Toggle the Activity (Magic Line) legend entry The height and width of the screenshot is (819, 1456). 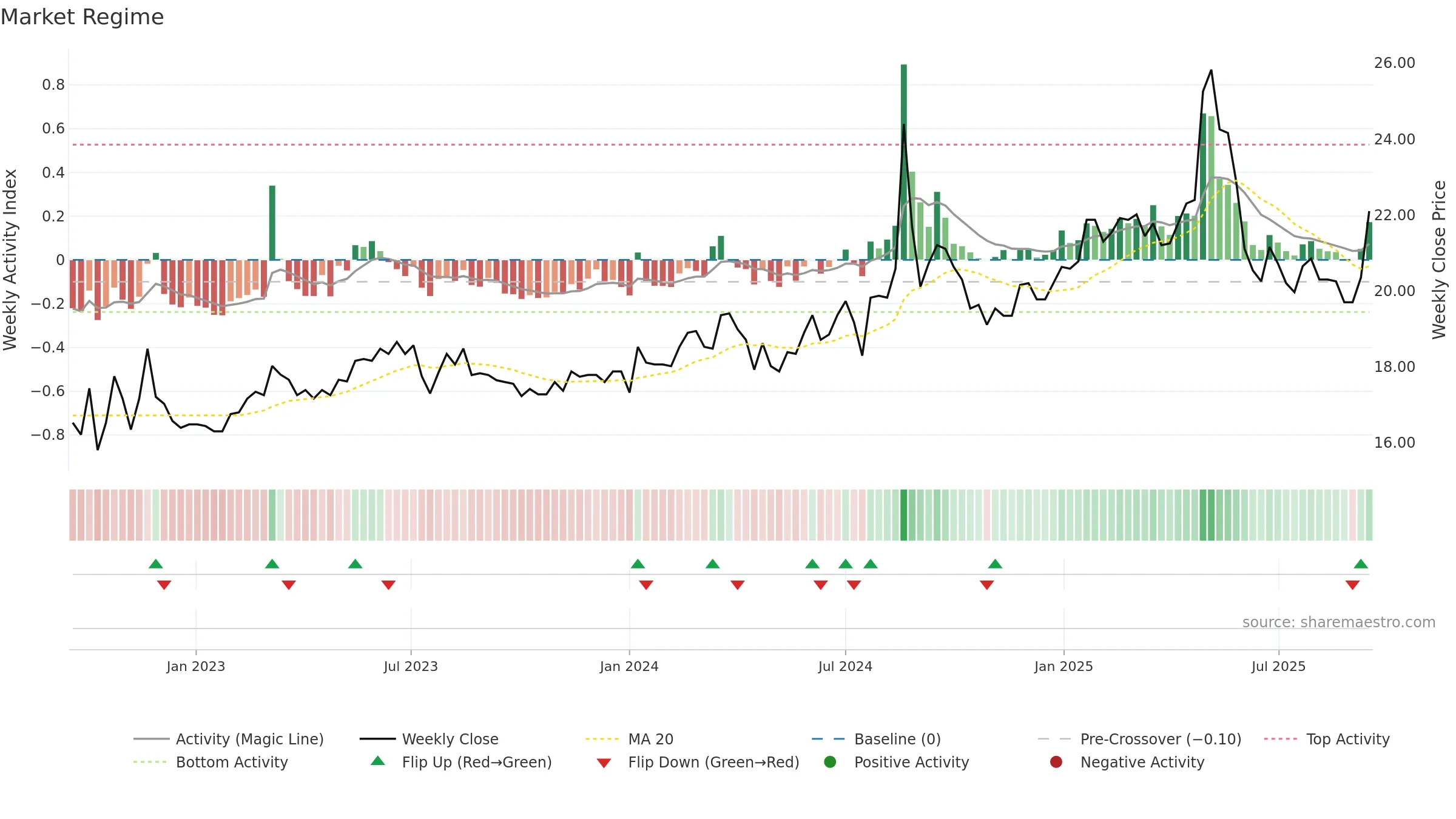[229, 739]
